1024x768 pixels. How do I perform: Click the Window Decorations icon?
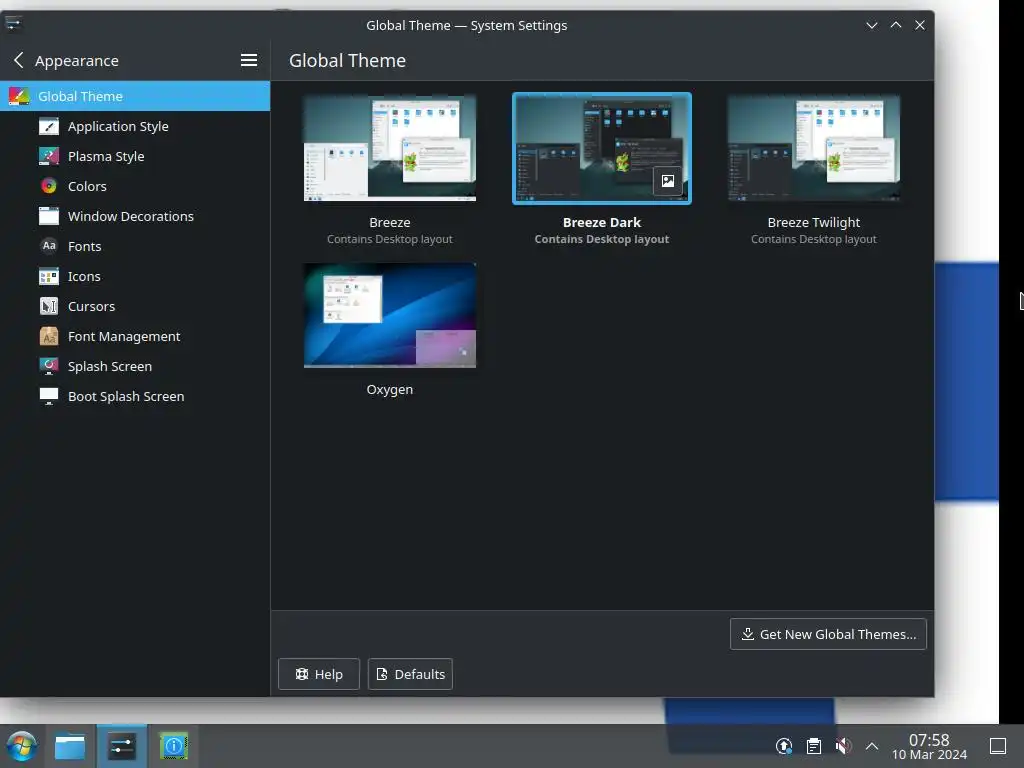pyautogui.click(x=48, y=216)
